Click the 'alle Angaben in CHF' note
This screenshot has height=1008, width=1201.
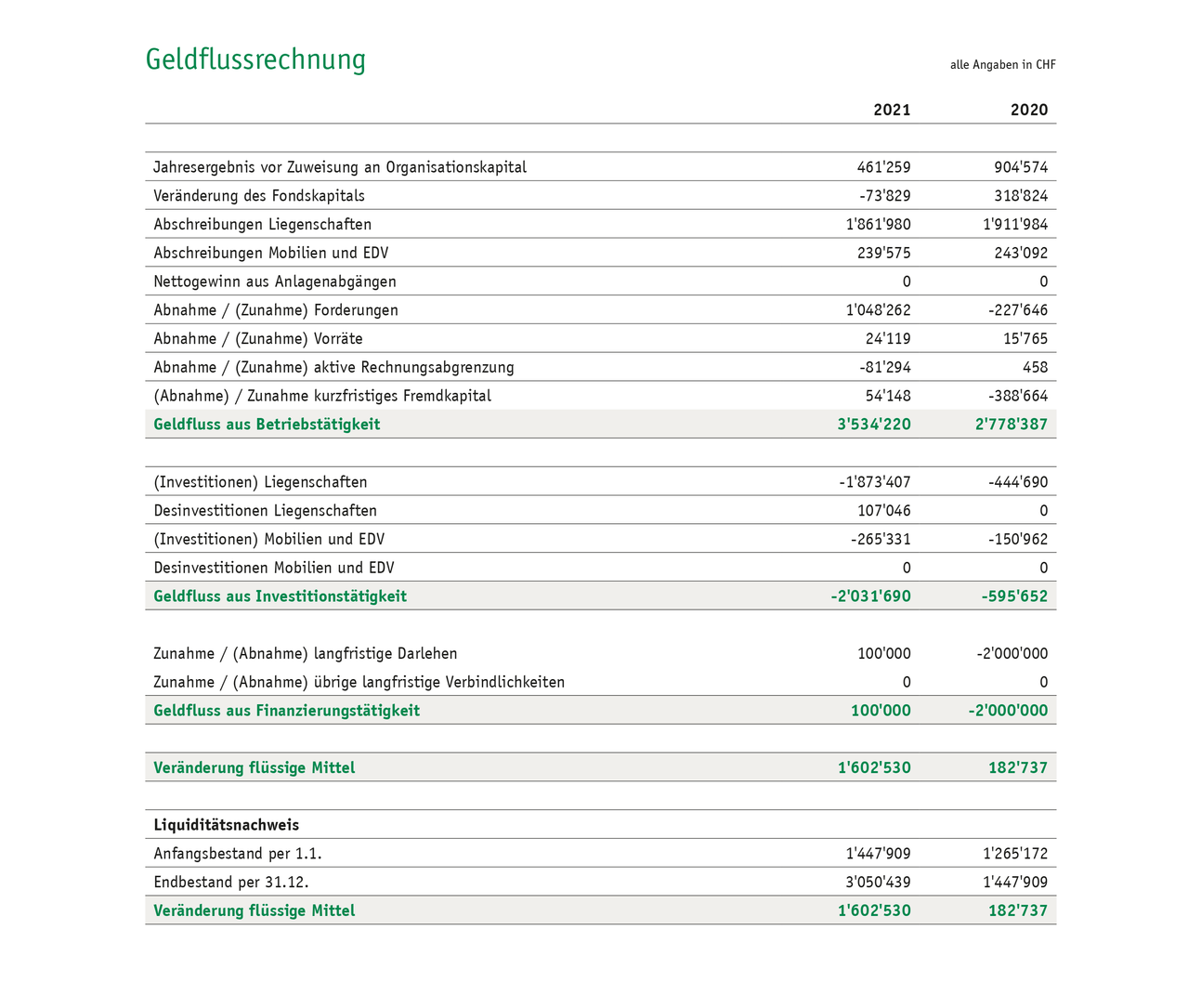click(1002, 65)
